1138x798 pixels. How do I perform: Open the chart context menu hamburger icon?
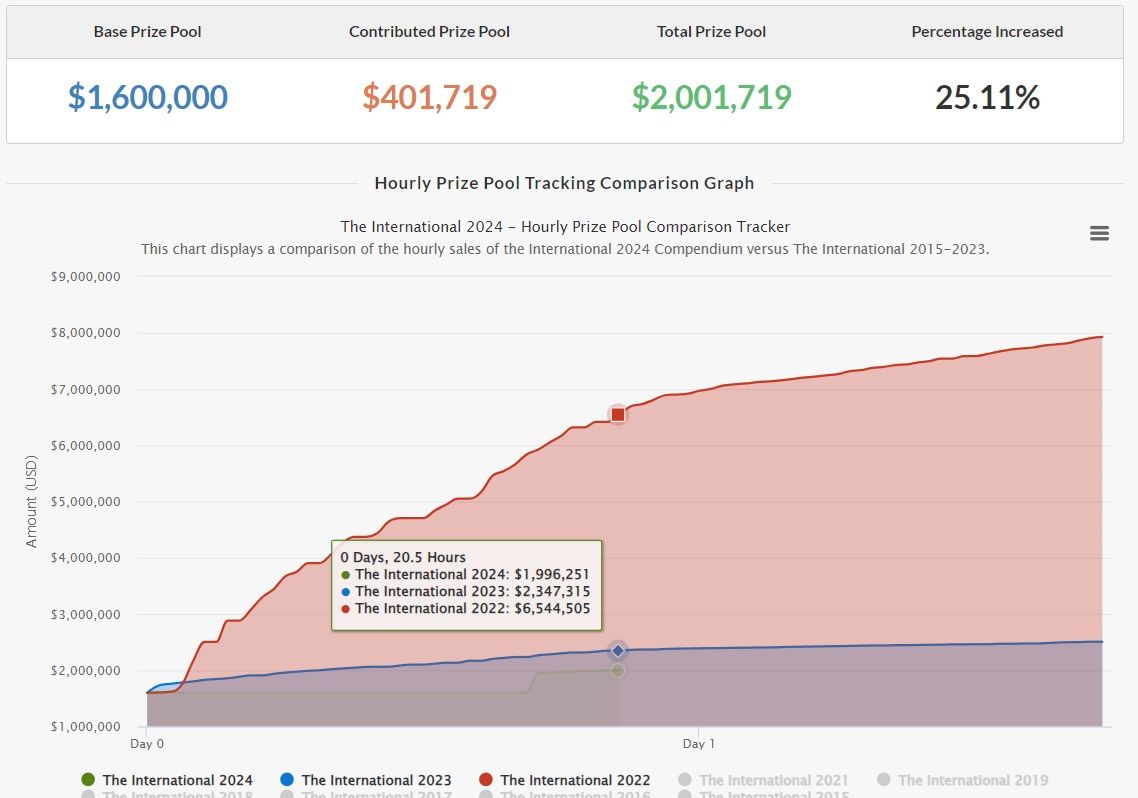1099,233
